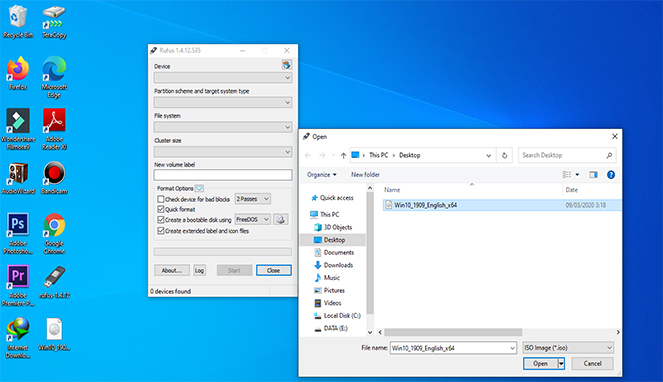Click the Search Desktop input box
Viewport: 663px width, 382px height.
click(561, 155)
